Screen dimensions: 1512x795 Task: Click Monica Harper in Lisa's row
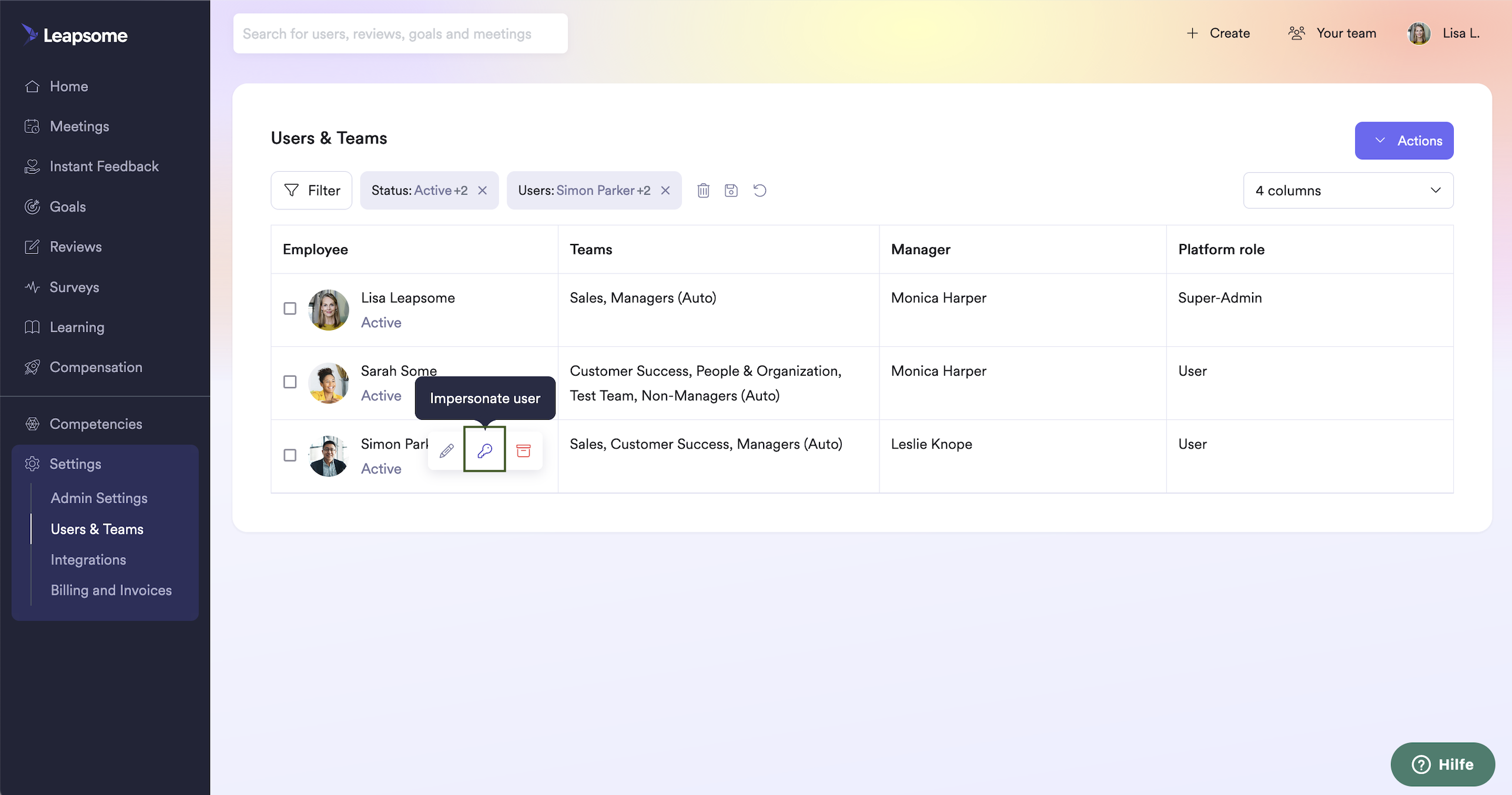click(x=939, y=298)
